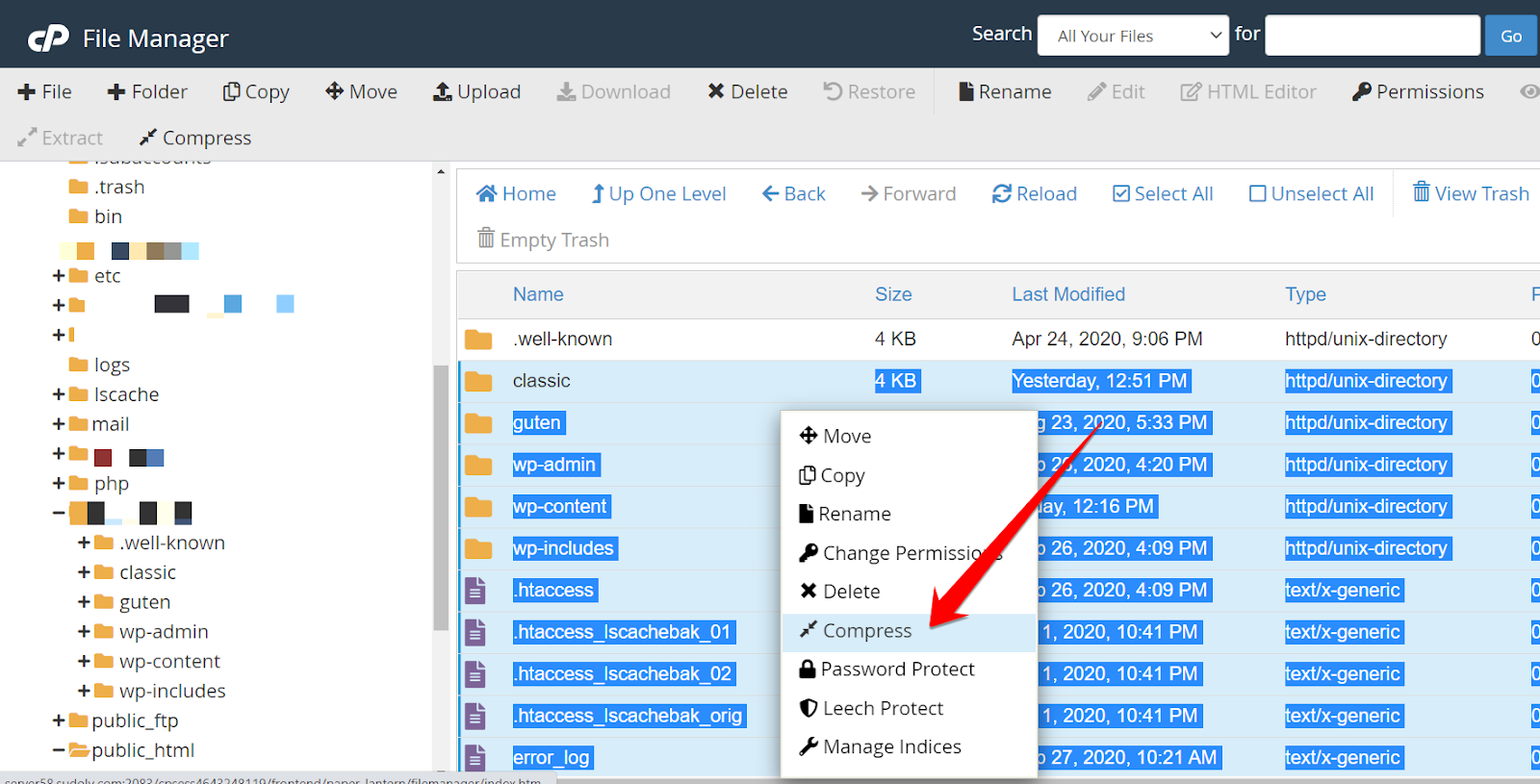
Task: Select Change Permissions in context menu
Action: pyautogui.click(x=901, y=553)
